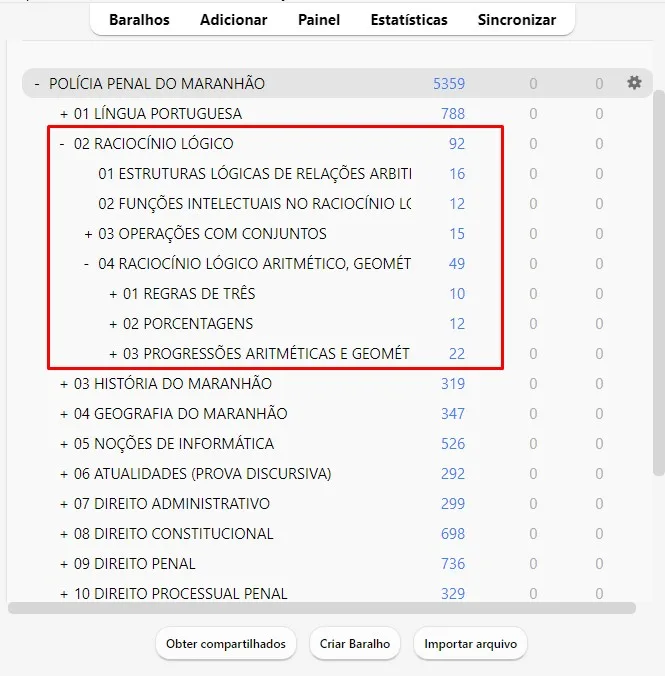Image resolution: width=665 pixels, height=676 pixels.
Task: Open 01 ESTRUTURAS LÓGICAS DE RELAÇÕES deck
Action: (255, 174)
